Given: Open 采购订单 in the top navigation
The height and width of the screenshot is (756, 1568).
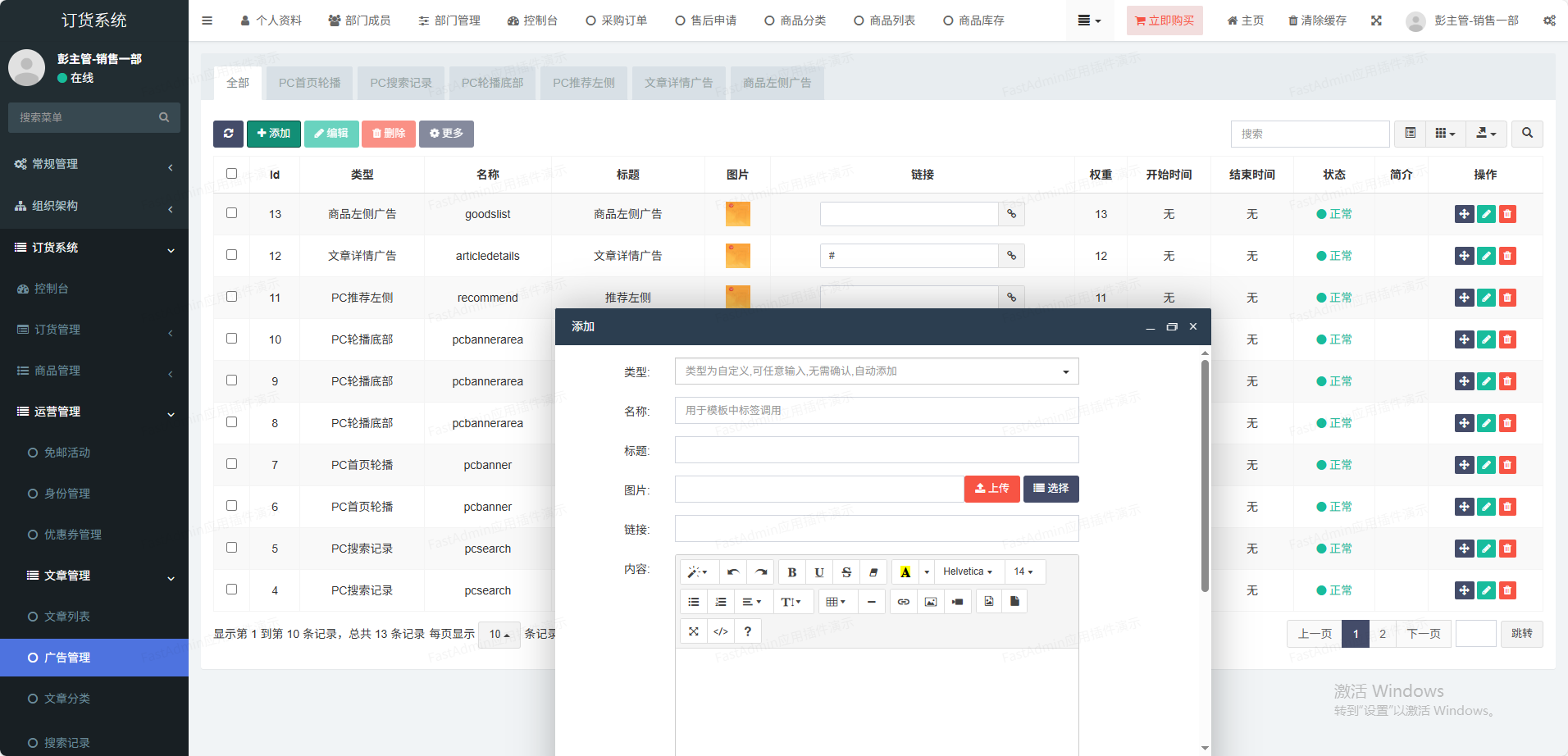Looking at the screenshot, I should pos(616,20).
